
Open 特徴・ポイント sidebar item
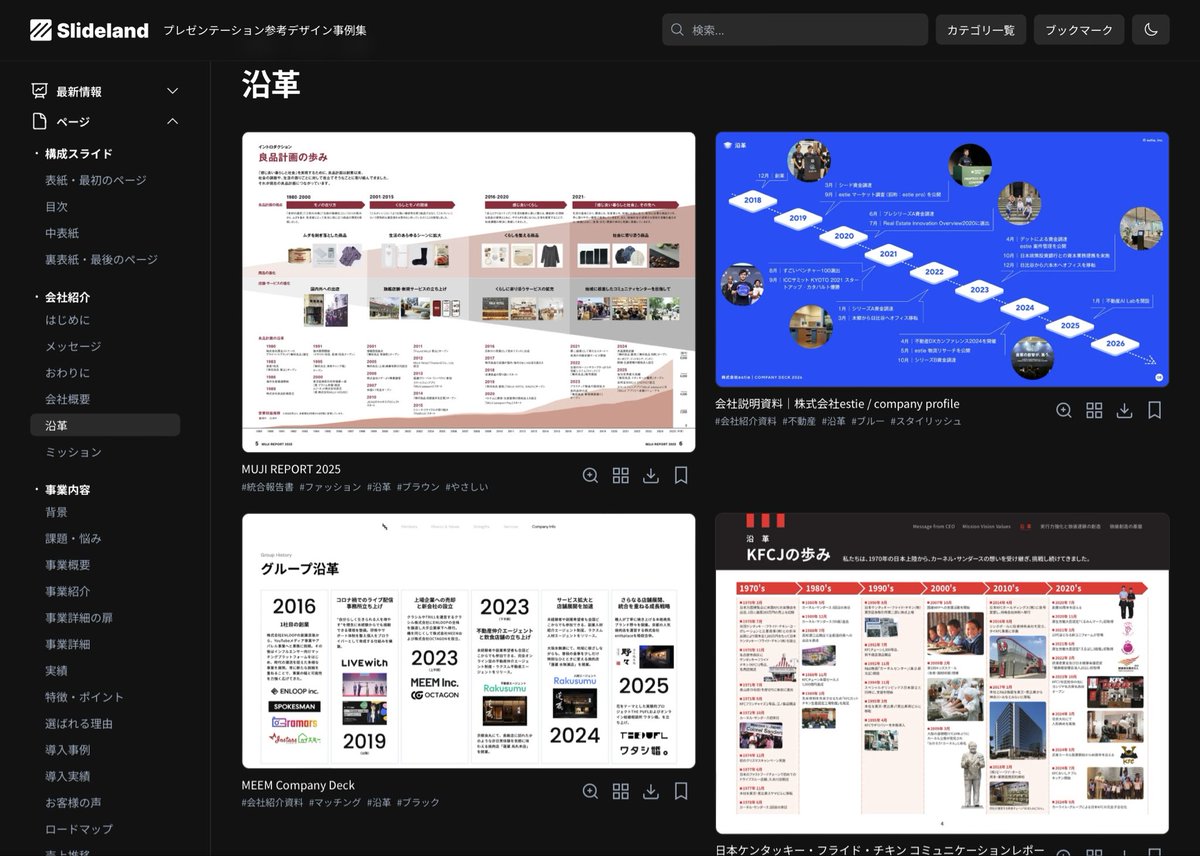pyautogui.click(x=85, y=697)
